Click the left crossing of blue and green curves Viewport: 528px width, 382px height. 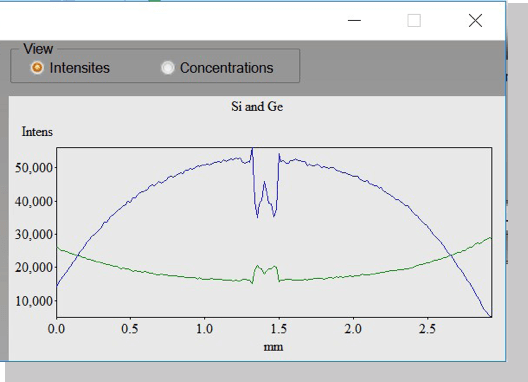click(78, 255)
